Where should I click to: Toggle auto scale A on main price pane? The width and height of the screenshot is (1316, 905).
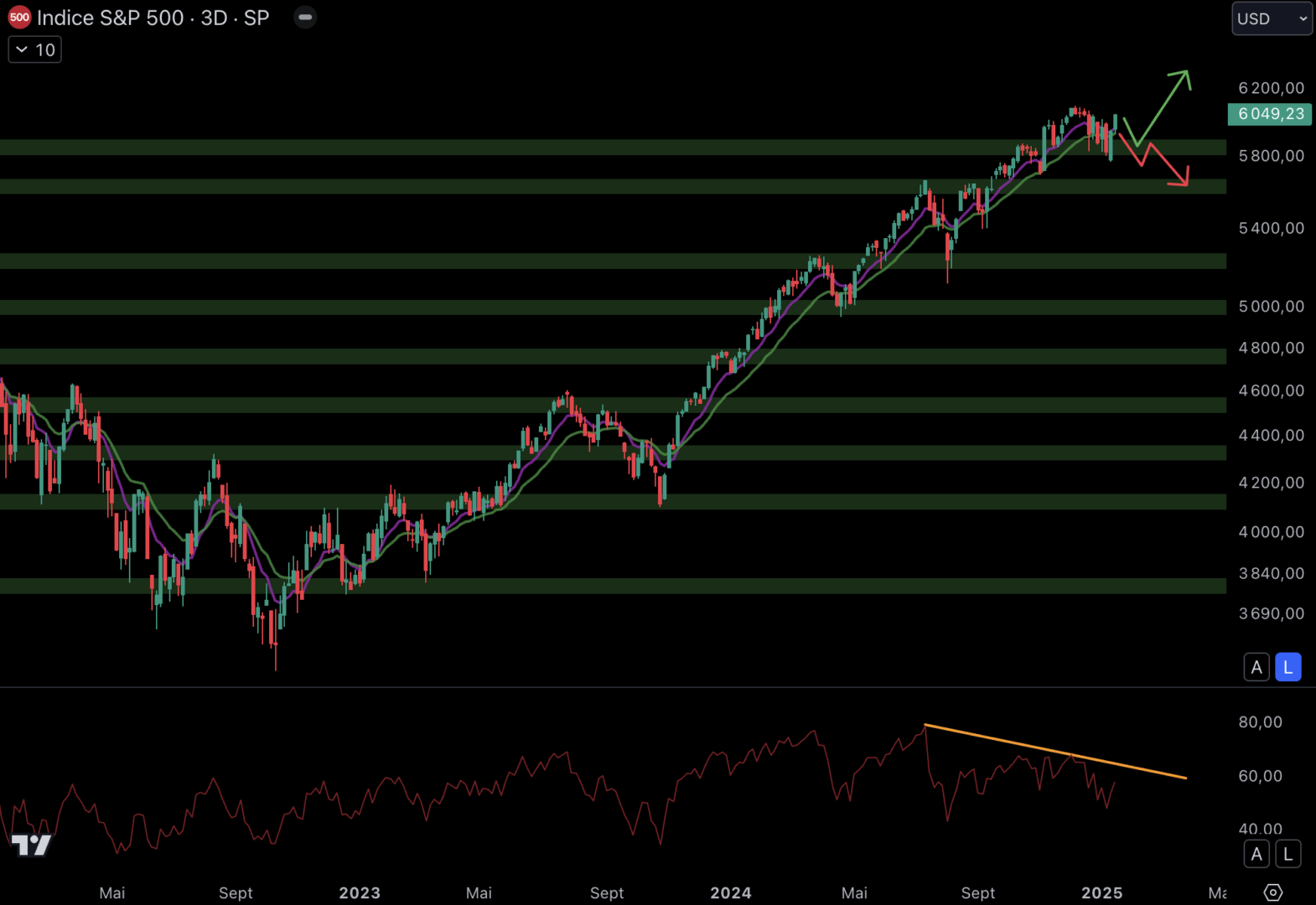[1256, 667]
